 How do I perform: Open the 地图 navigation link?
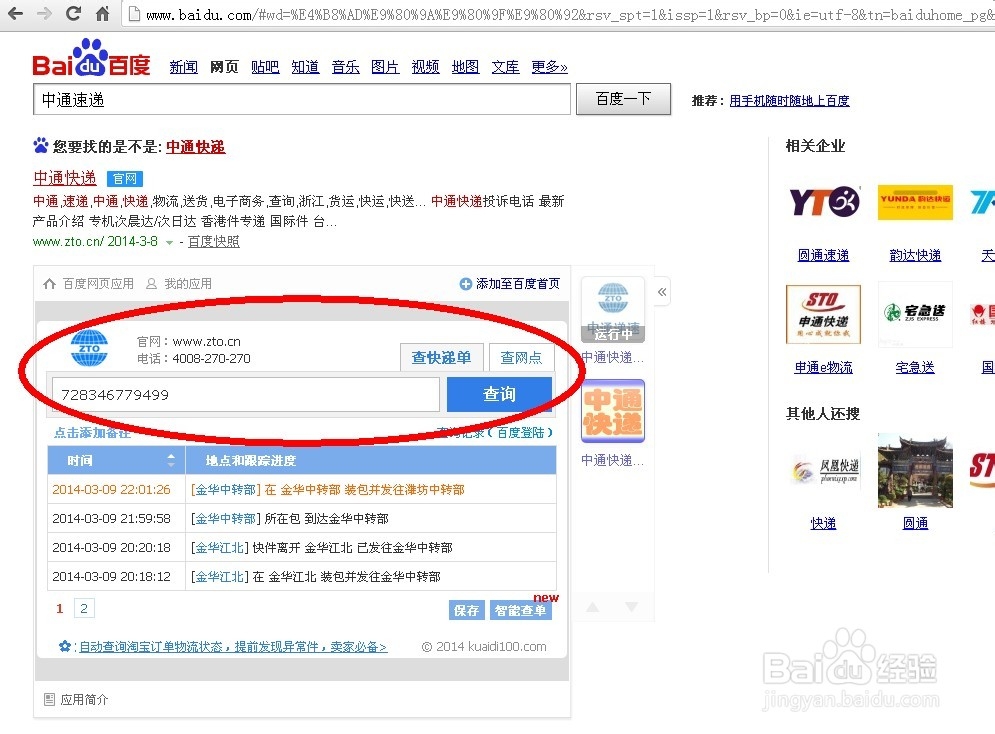[465, 67]
